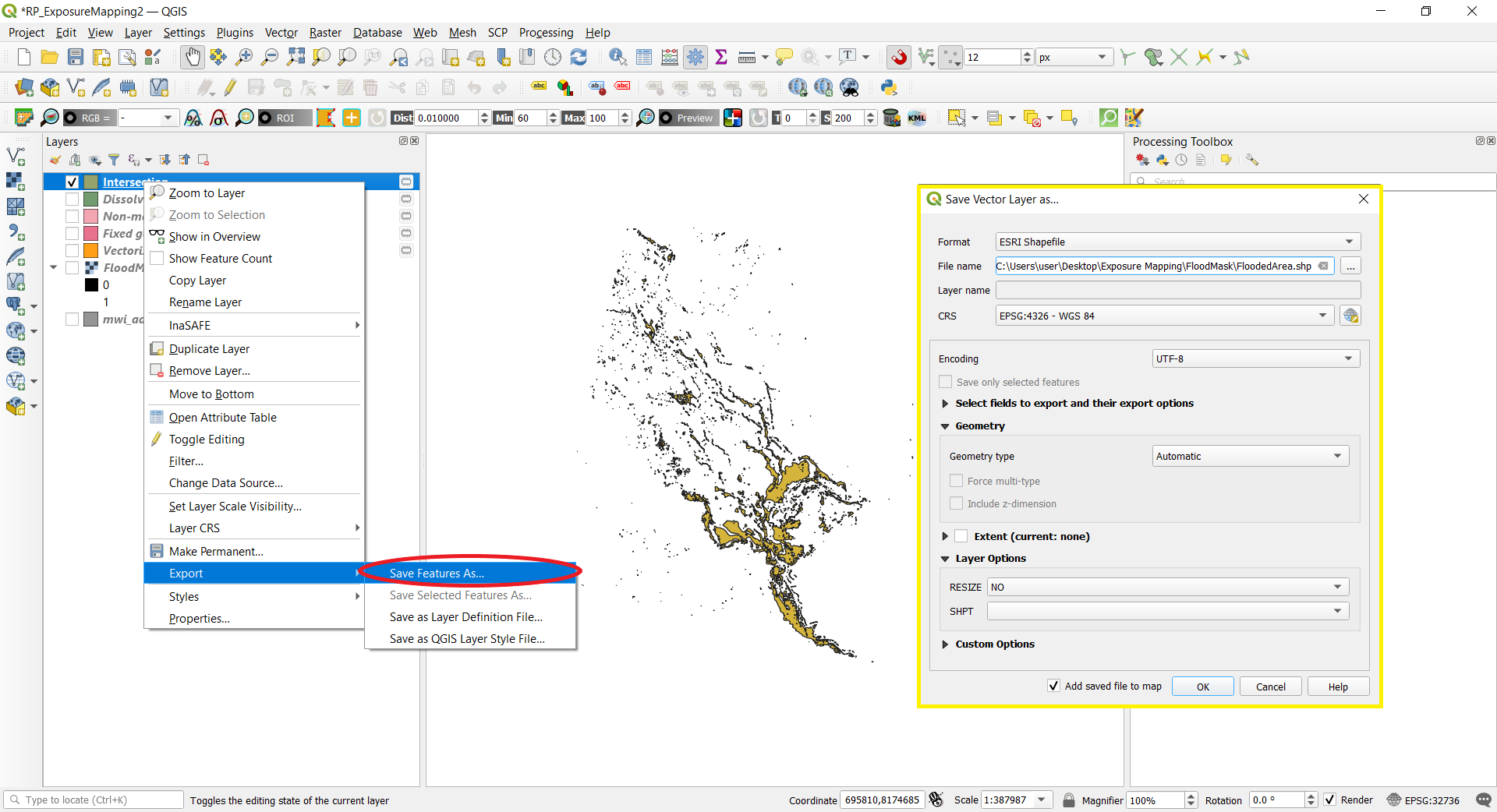Choose Save Features As from Export submenu
Viewport: 1497px width, 812px height.
tap(435, 573)
